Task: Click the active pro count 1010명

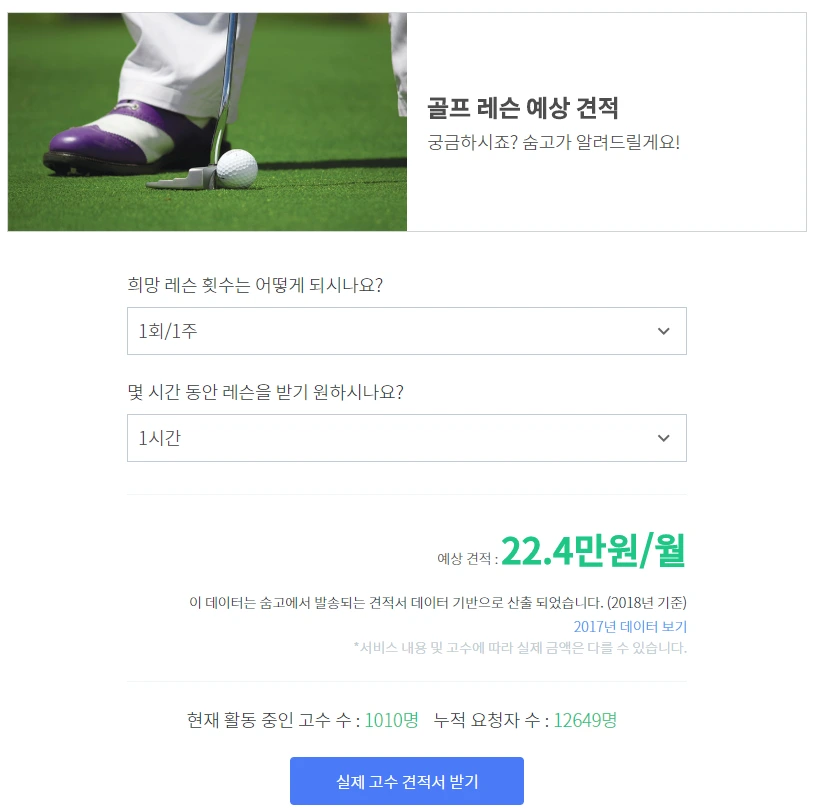Action: coord(391,720)
